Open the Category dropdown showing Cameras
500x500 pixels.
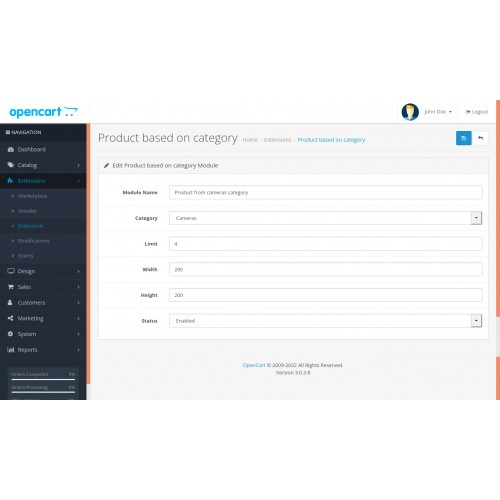(x=326, y=218)
